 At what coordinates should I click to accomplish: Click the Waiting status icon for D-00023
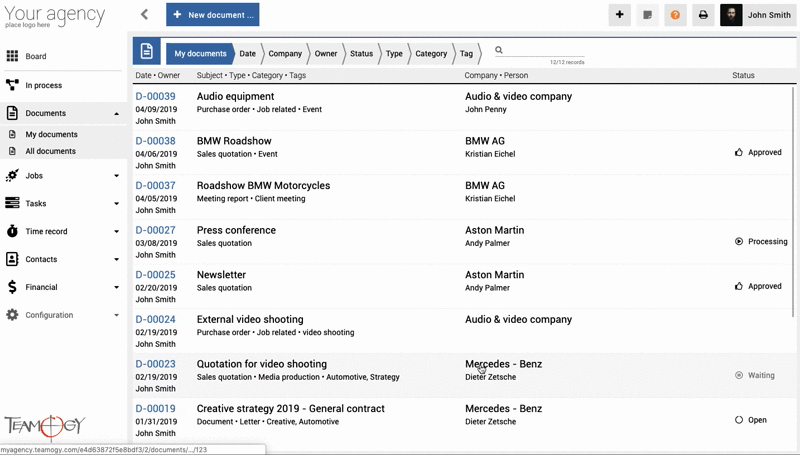(739, 375)
